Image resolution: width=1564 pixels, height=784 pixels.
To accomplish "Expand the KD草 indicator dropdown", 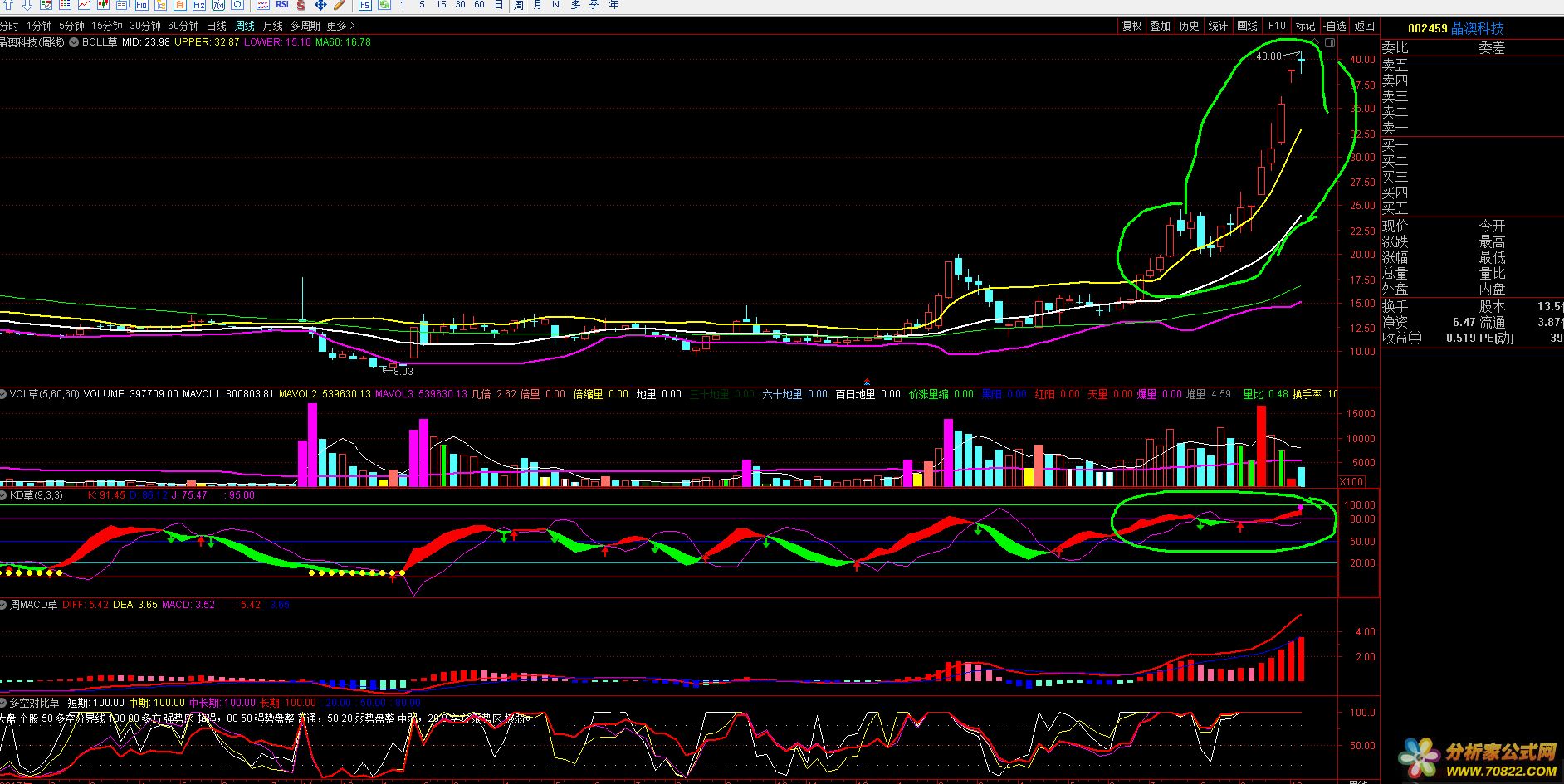I will coord(4,495).
